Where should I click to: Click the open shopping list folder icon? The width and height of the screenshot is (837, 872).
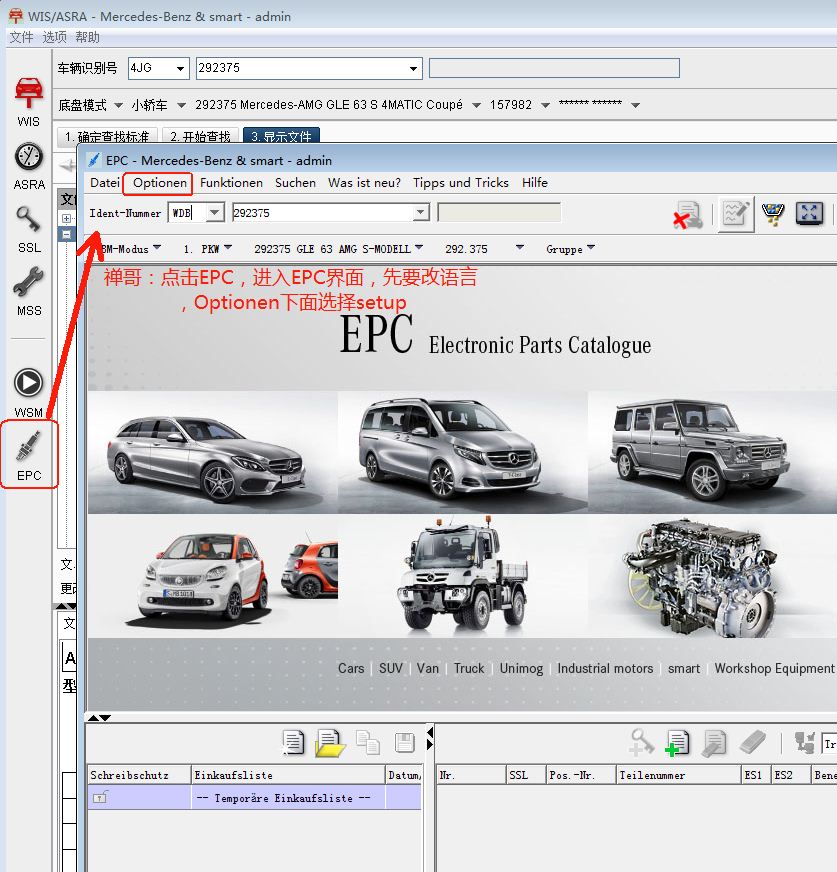point(330,742)
